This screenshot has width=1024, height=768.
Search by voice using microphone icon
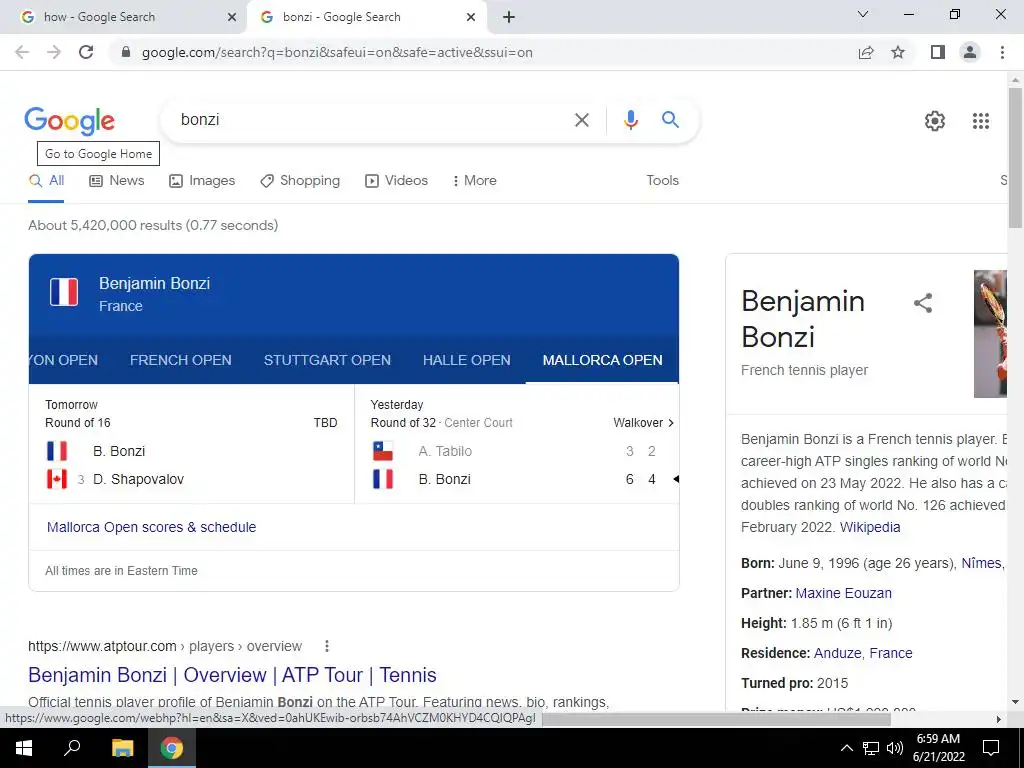(630, 120)
